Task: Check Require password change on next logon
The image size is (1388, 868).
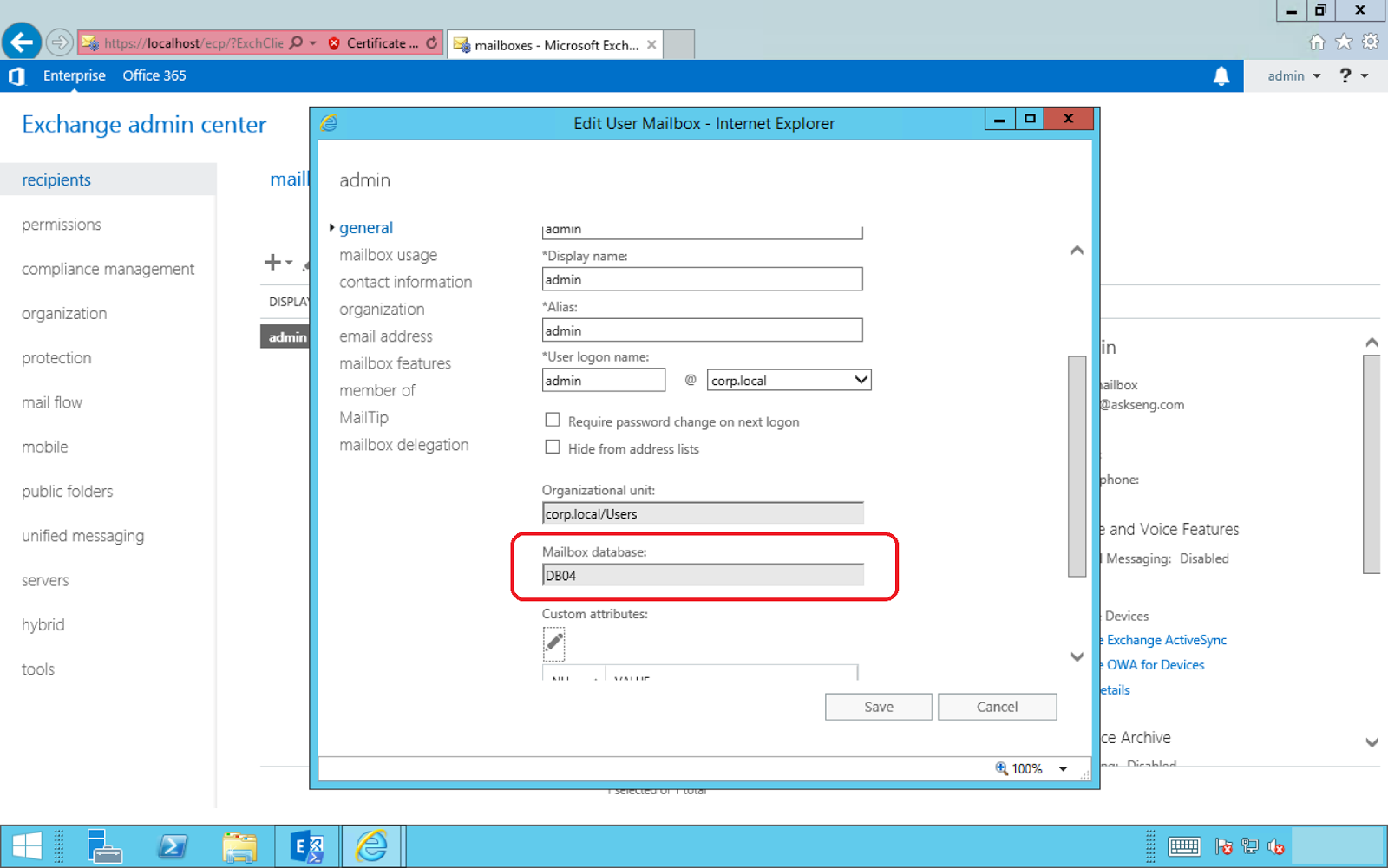Action: 553,420
